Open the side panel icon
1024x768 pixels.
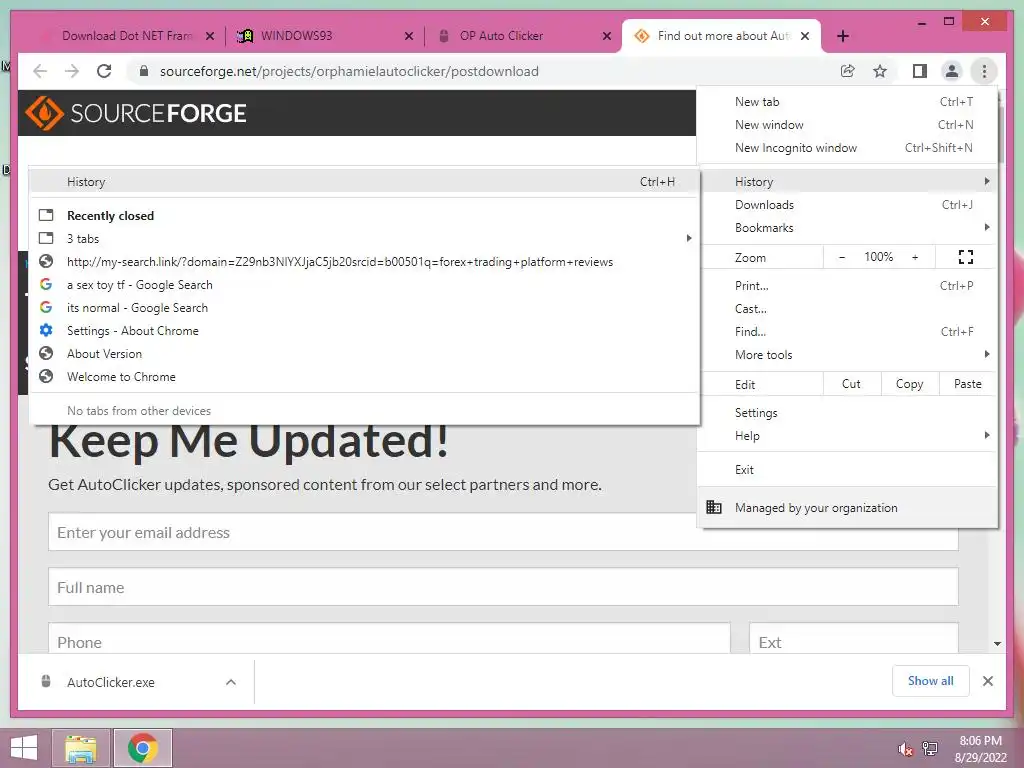pos(920,71)
